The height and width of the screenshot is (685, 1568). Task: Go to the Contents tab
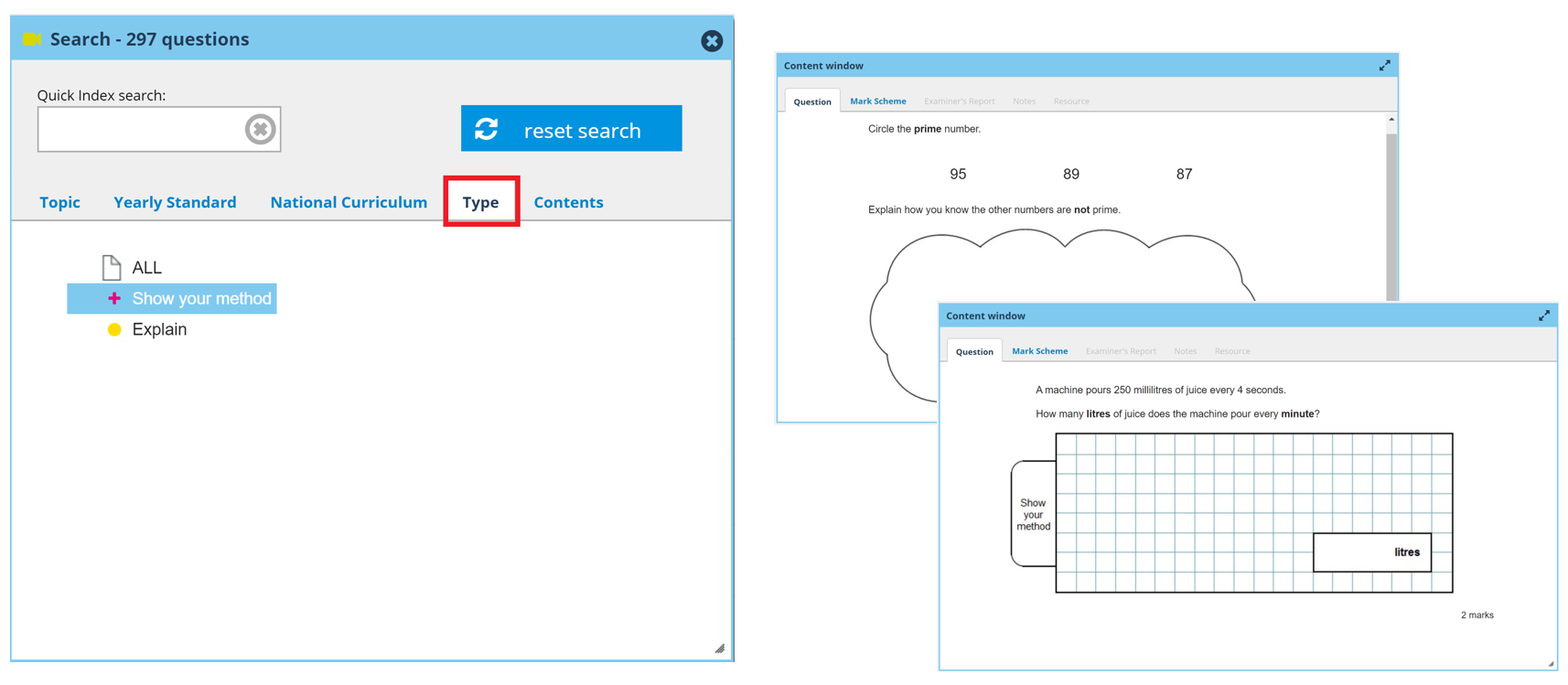pos(568,202)
